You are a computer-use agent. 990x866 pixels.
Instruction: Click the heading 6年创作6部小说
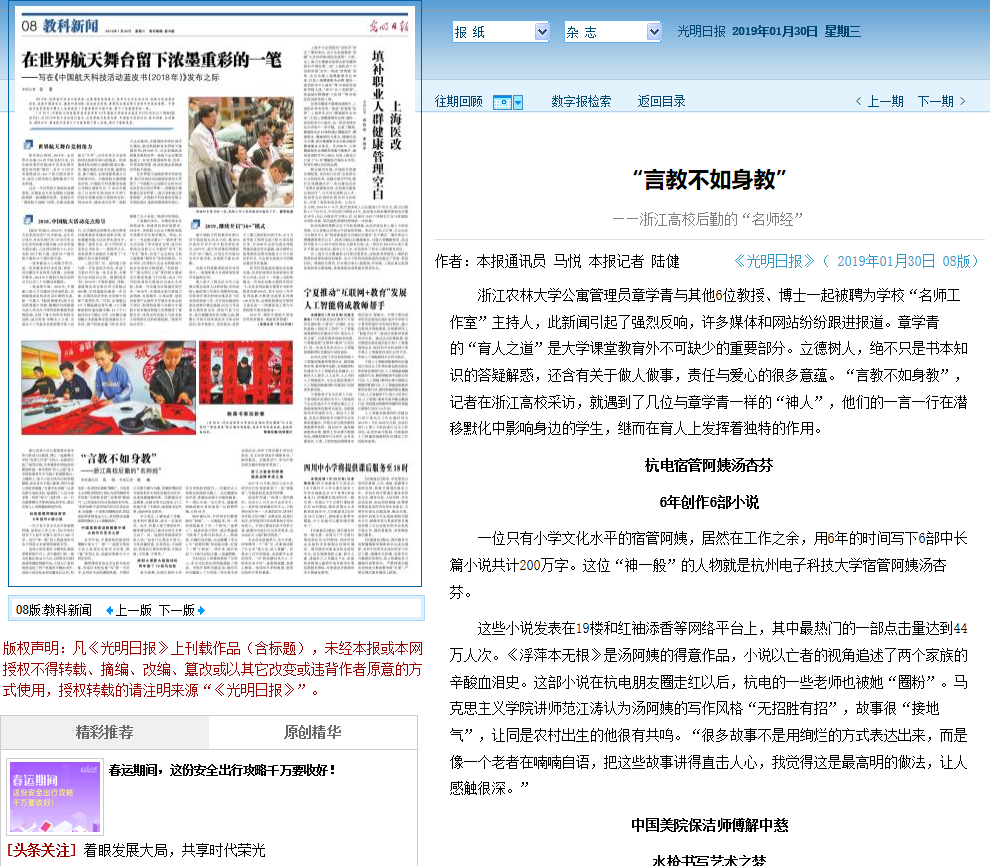pos(709,502)
